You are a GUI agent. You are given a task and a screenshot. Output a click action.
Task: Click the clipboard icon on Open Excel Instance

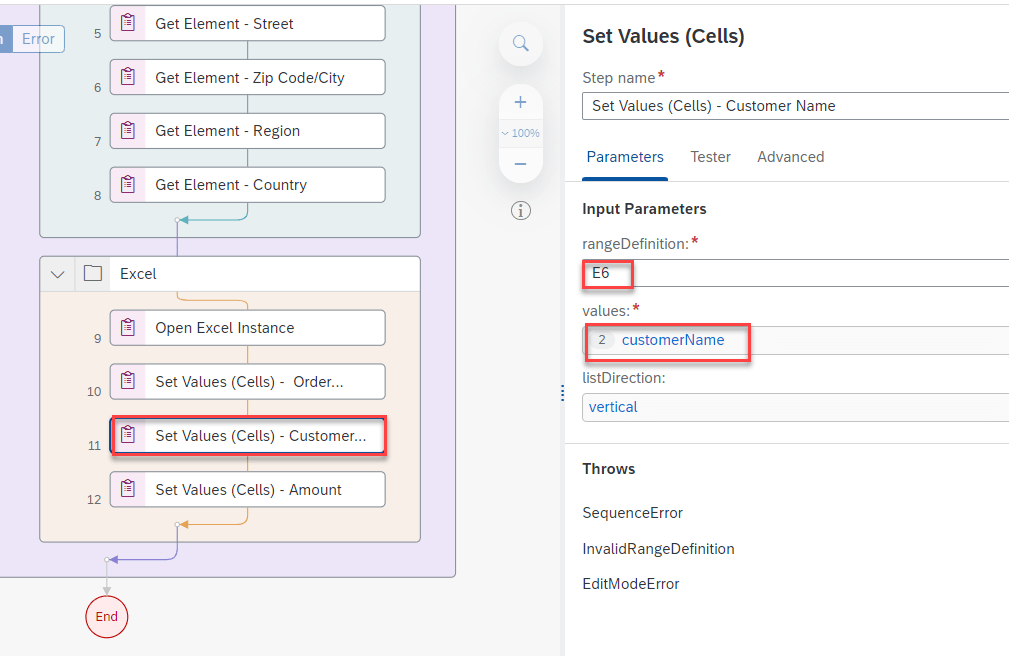[128, 328]
